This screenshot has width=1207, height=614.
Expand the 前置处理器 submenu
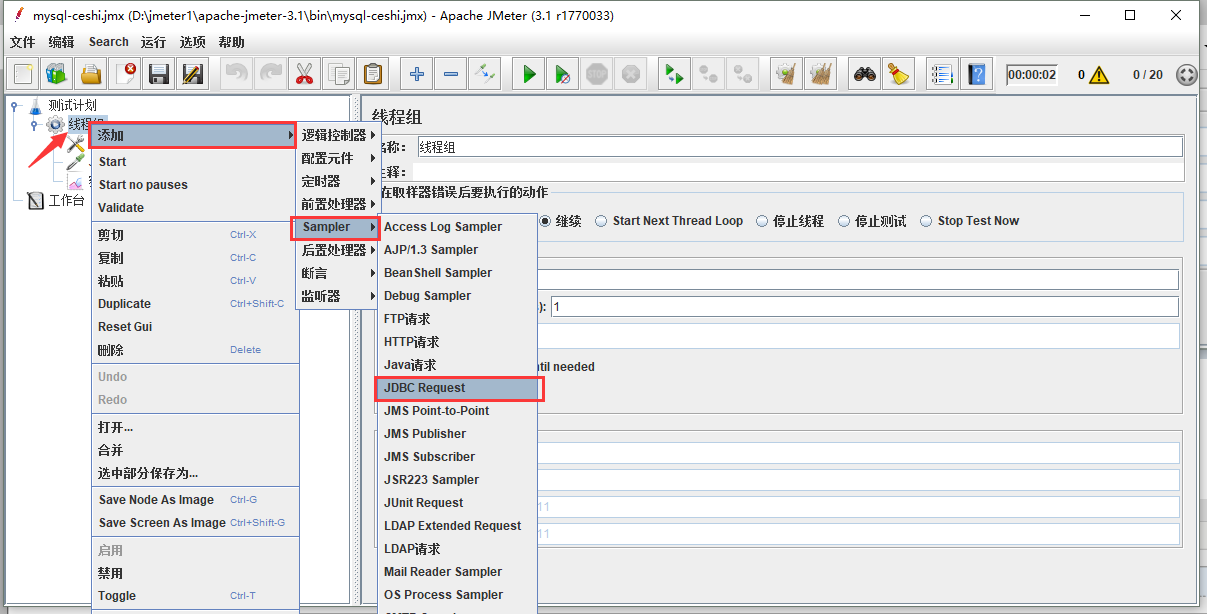click(338, 204)
